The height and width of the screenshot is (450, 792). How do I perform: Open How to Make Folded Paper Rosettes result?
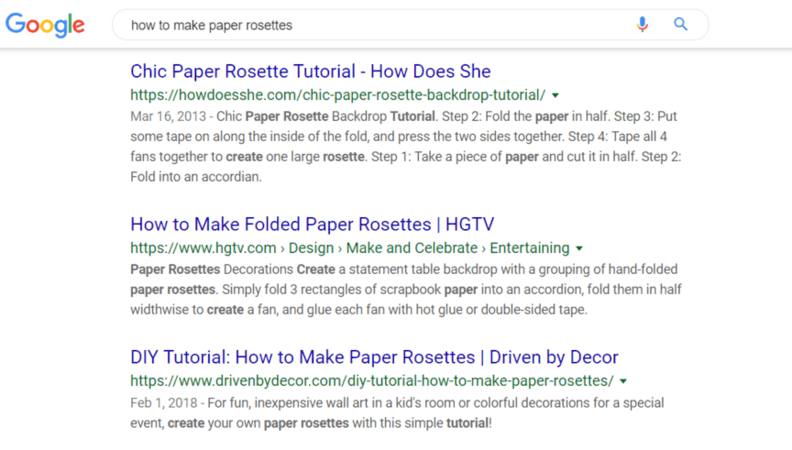pos(312,224)
